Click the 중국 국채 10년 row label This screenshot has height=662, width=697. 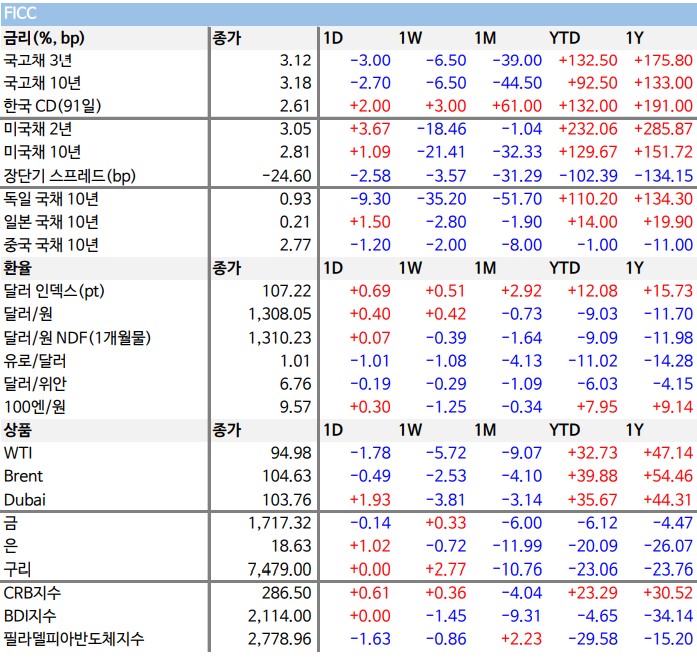[x=51, y=245]
